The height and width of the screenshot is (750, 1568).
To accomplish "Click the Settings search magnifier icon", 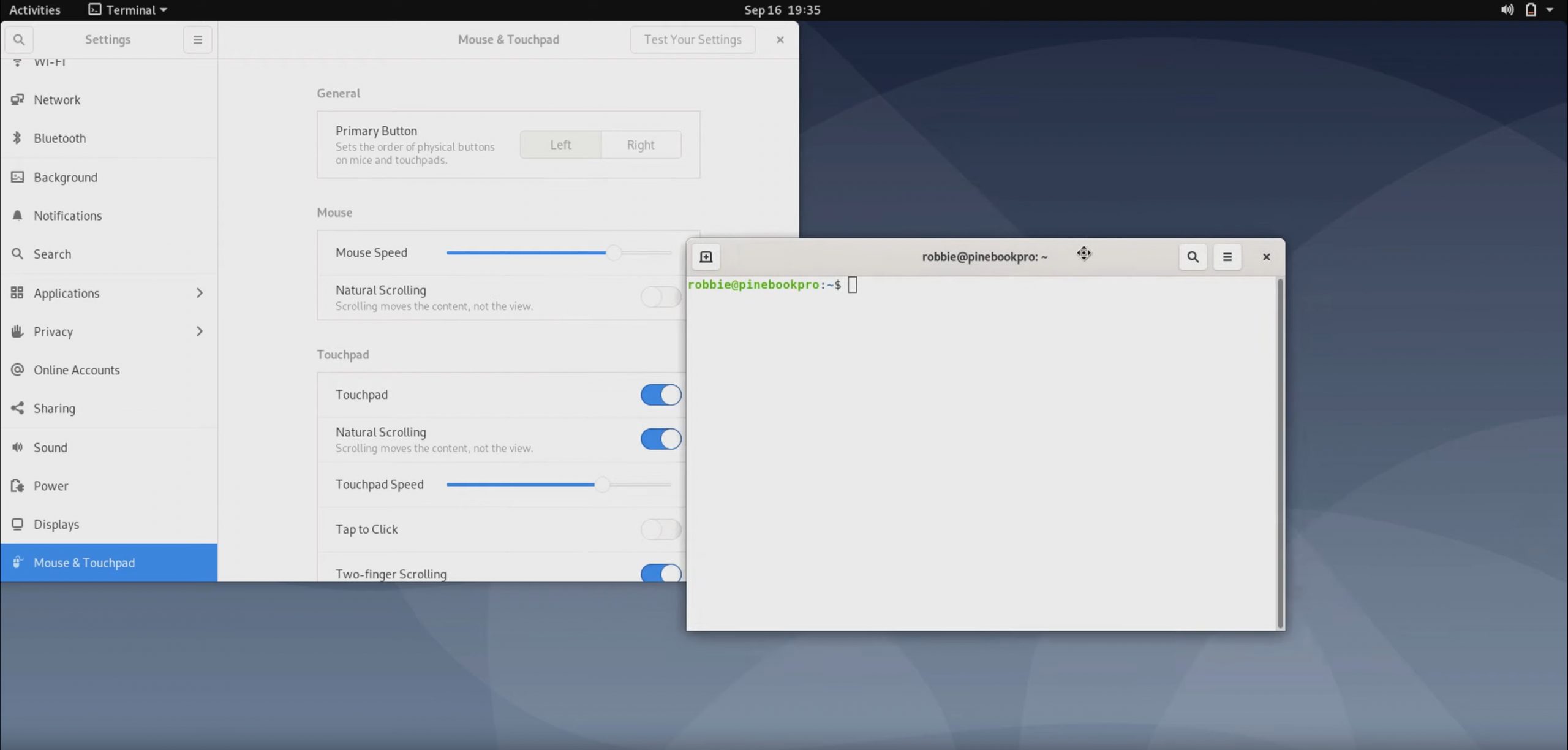I will 19,39.
